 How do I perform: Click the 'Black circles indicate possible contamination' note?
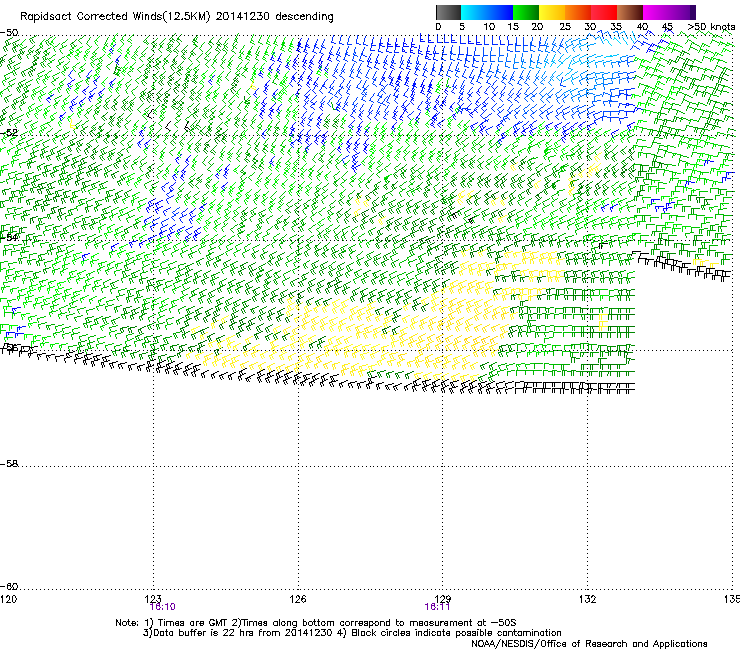point(456,633)
